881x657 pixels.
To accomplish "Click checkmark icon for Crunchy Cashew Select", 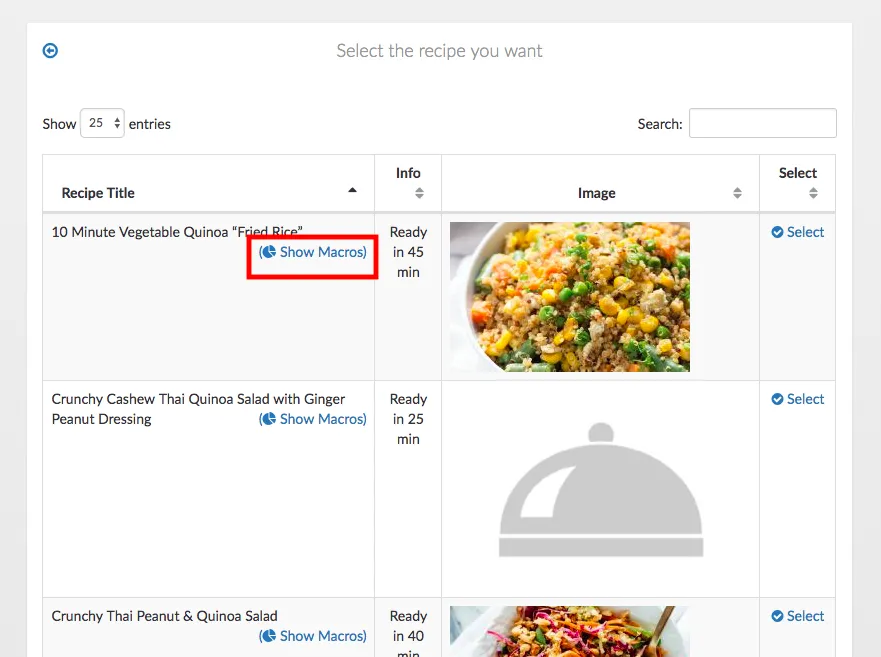I will [777, 399].
